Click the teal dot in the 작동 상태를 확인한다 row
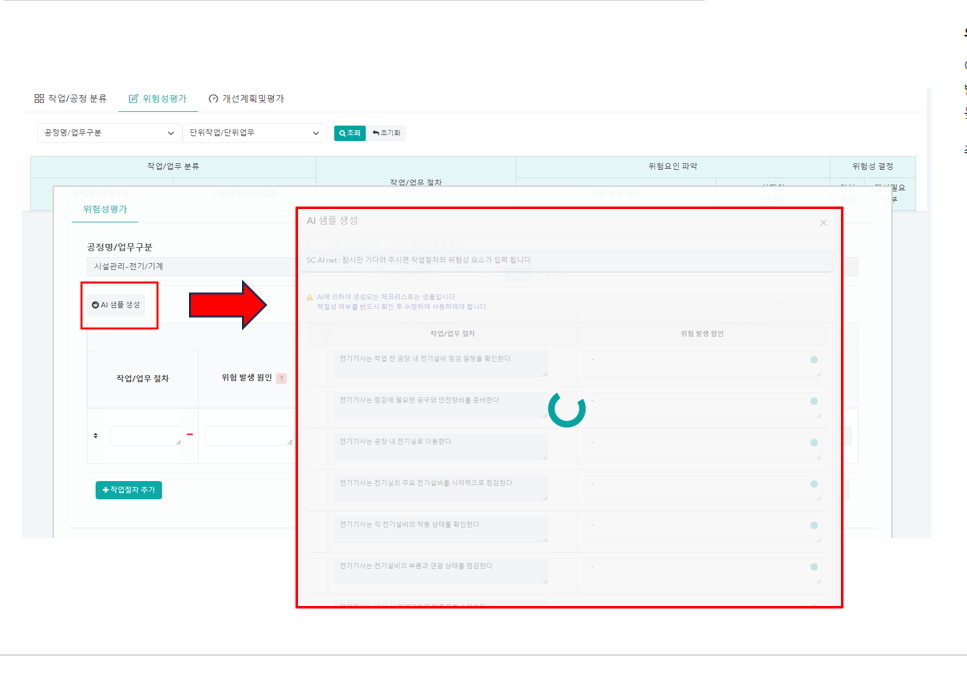Image resolution: width=967 pixels, height=683 pixels. (814, 525)
